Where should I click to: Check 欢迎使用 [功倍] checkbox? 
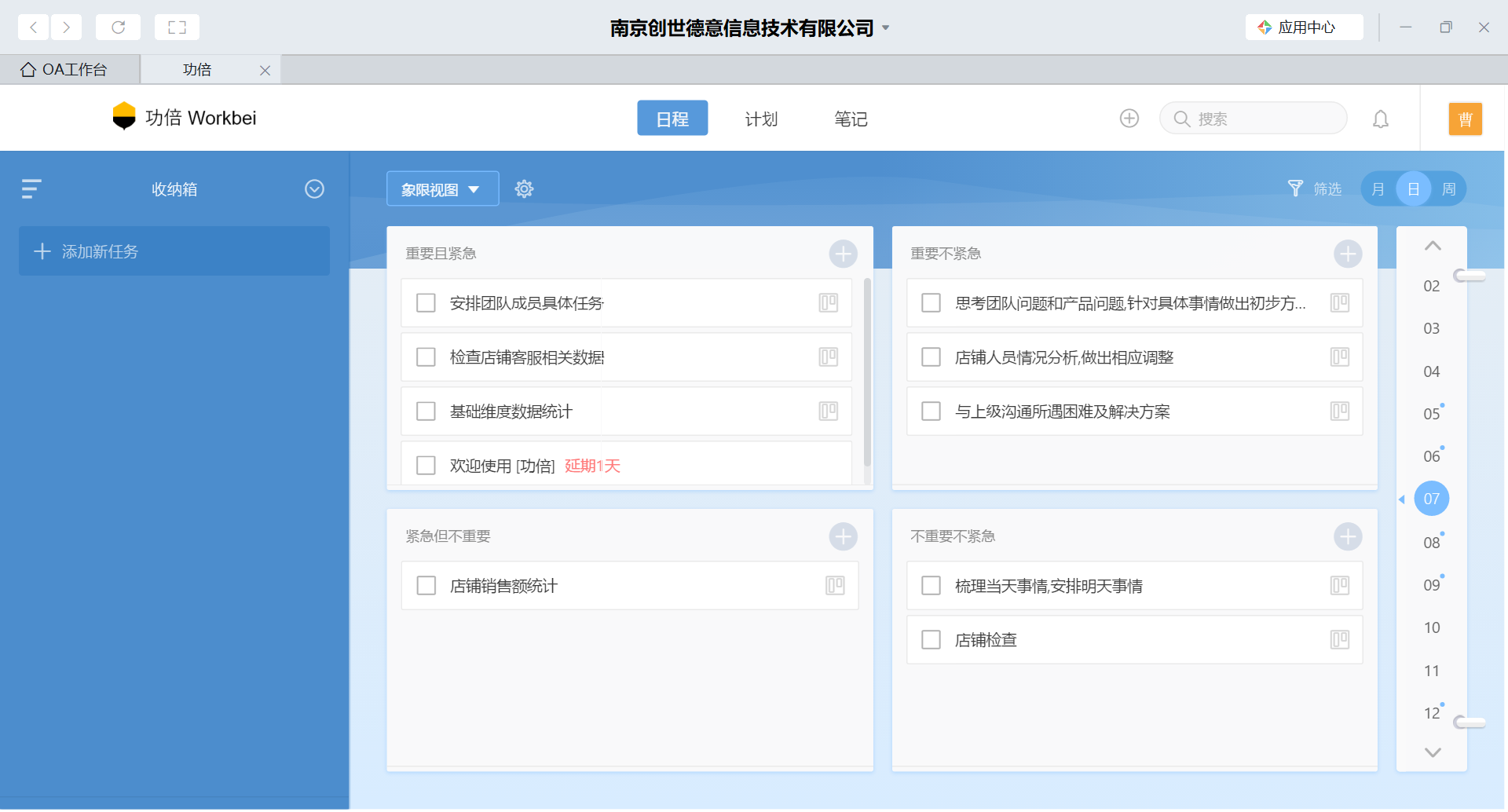426,466
